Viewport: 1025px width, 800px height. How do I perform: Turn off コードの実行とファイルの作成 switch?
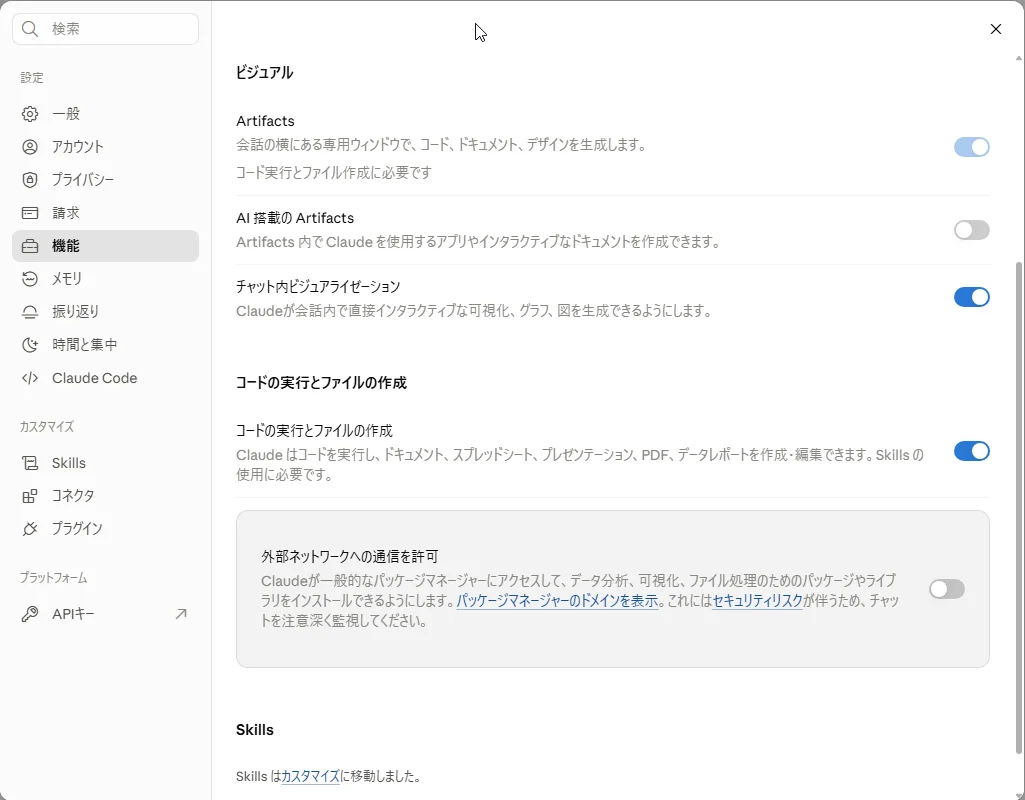tap(971, 451)
